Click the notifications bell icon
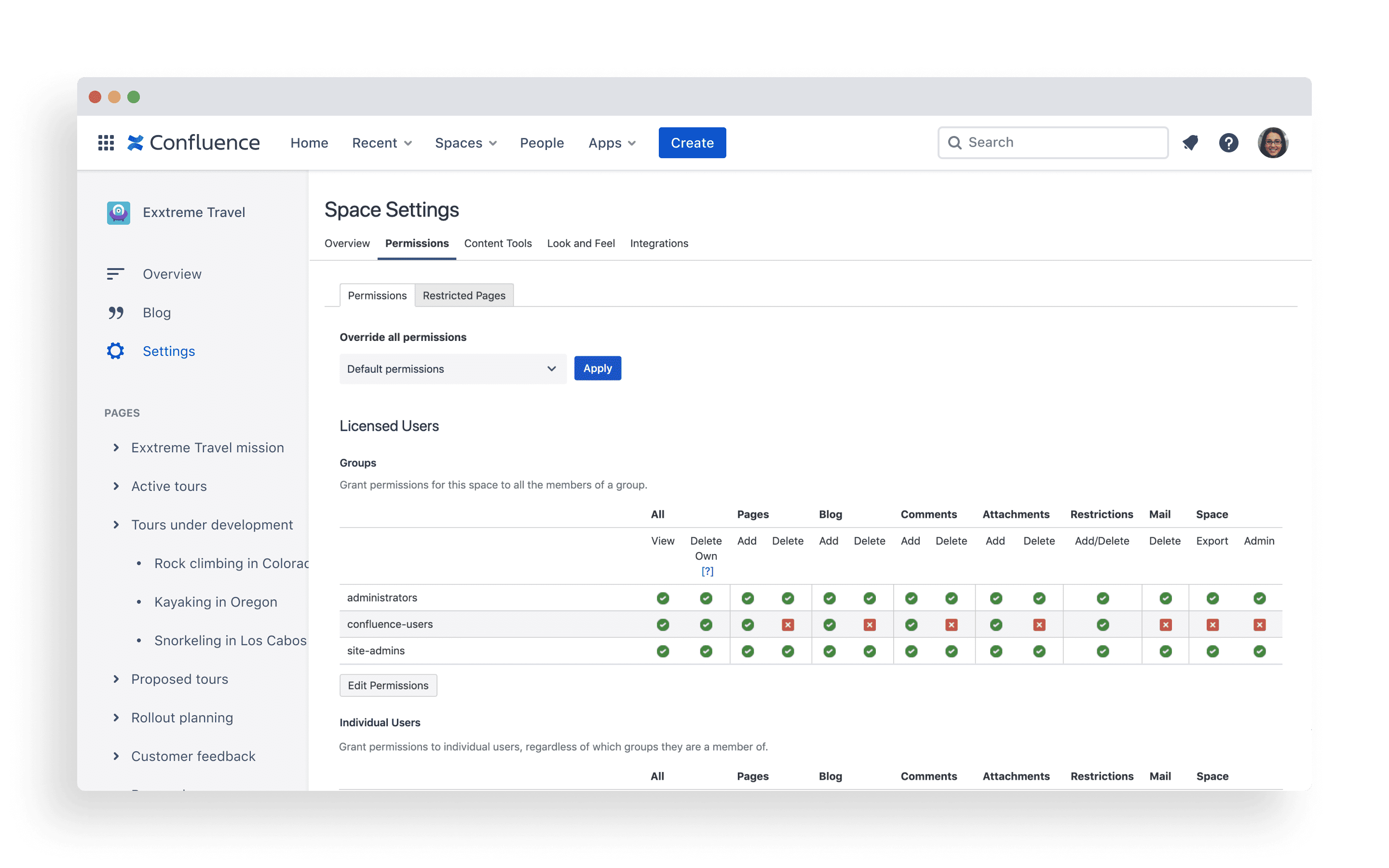Screen dimensions: 1389x868 point(1192,142)
